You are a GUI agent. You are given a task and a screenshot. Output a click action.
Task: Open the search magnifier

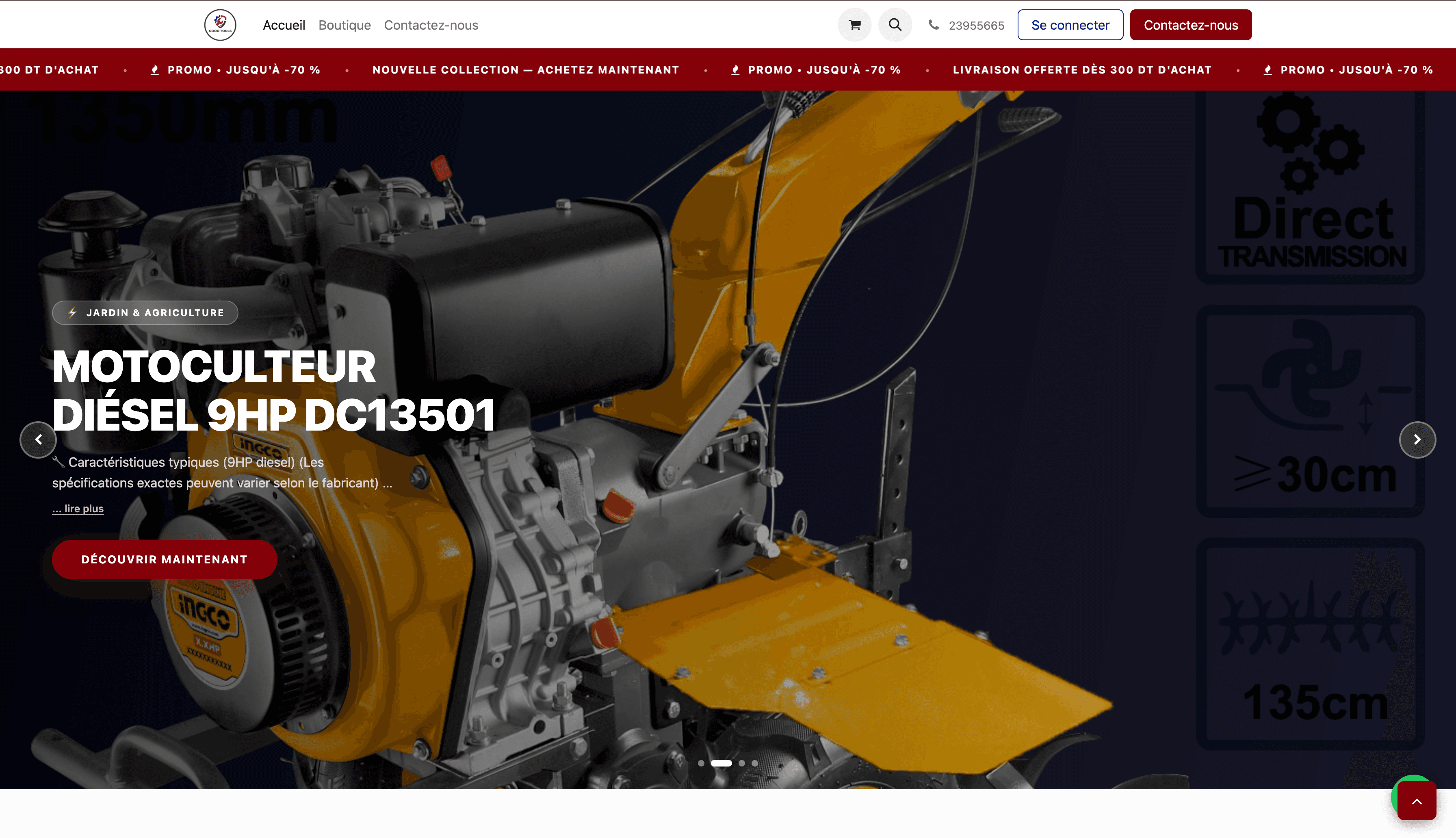(895, 25)
